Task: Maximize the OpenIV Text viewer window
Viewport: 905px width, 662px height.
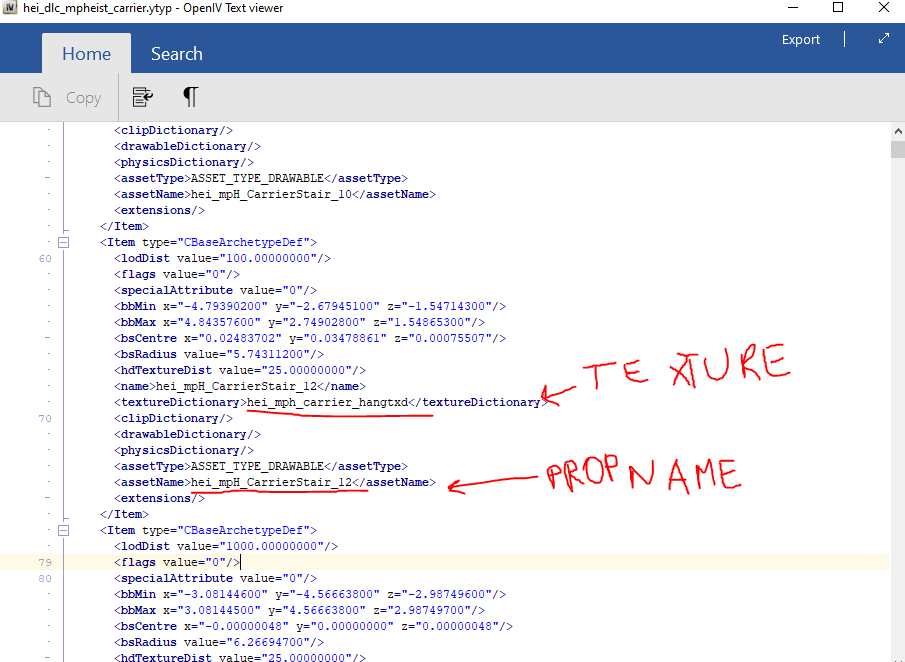Action: click(x=838, y=8)
